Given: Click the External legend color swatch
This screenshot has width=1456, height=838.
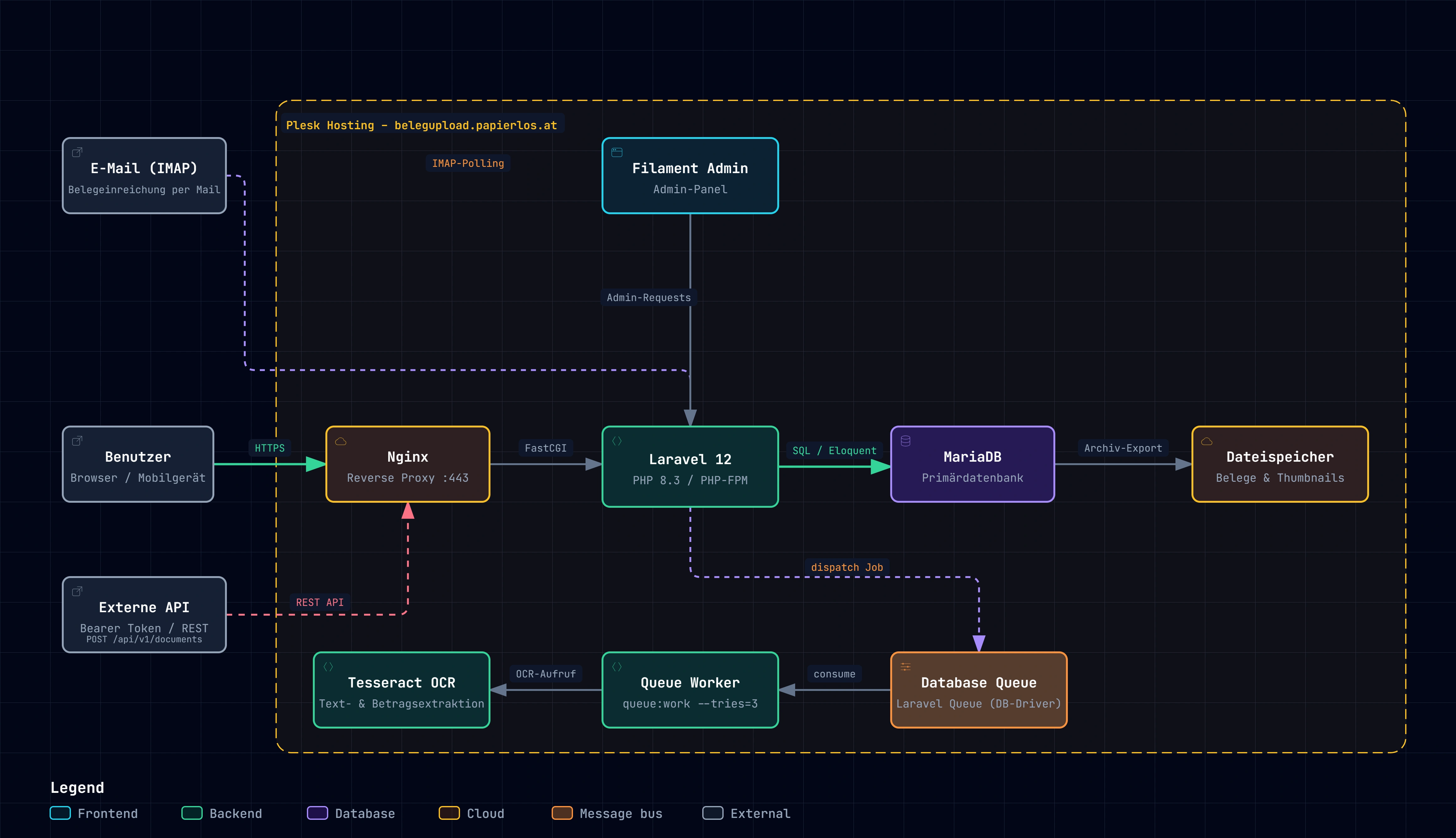Looking at the screenshot, I should [713, 813].
